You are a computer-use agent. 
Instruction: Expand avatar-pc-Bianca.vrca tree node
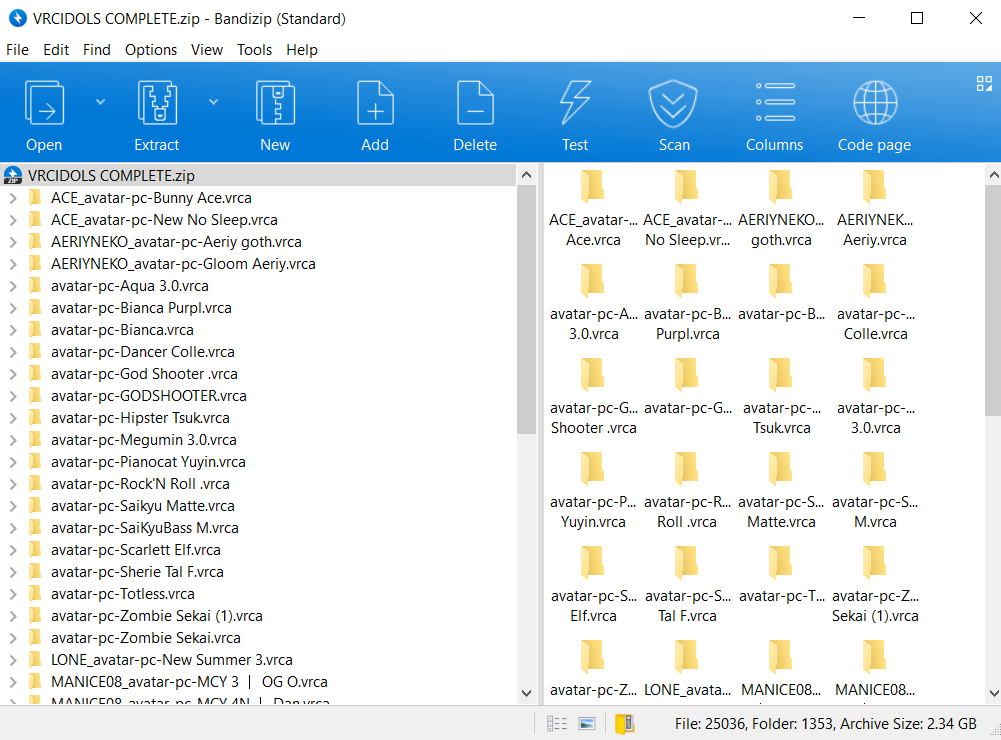point(13,330)
